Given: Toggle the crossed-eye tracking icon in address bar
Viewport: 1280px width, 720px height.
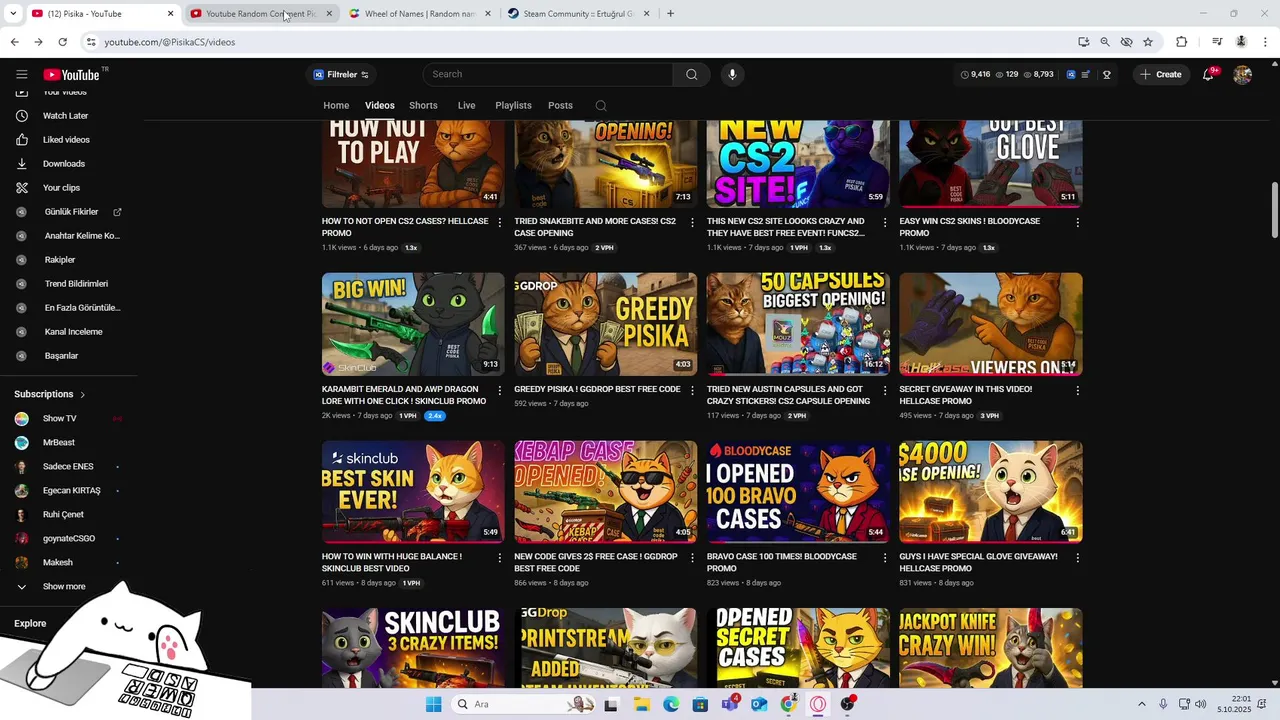Looking at the screenshot, I should click(x=1126, y=42).
